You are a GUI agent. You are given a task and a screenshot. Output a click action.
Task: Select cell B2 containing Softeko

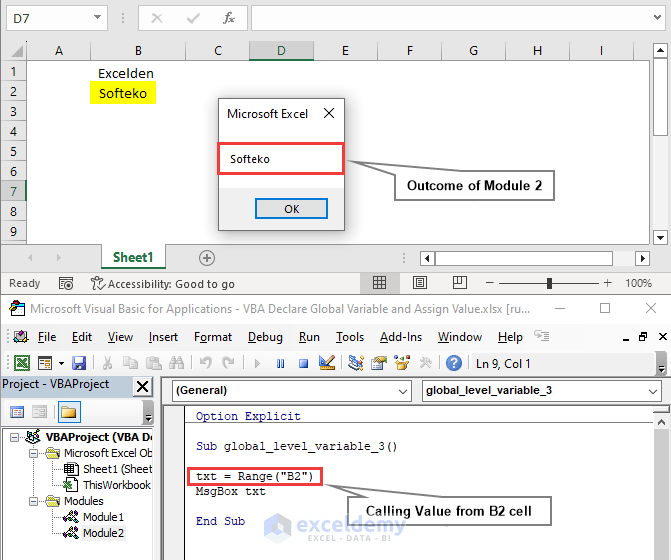[123, 93]
